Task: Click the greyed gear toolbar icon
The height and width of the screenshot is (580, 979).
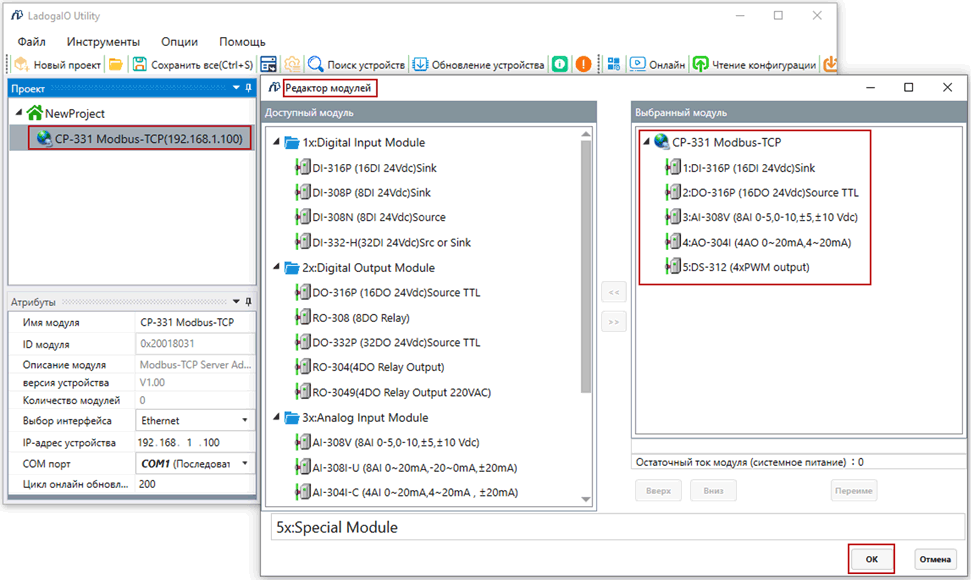Action: (x=292, y=64)
